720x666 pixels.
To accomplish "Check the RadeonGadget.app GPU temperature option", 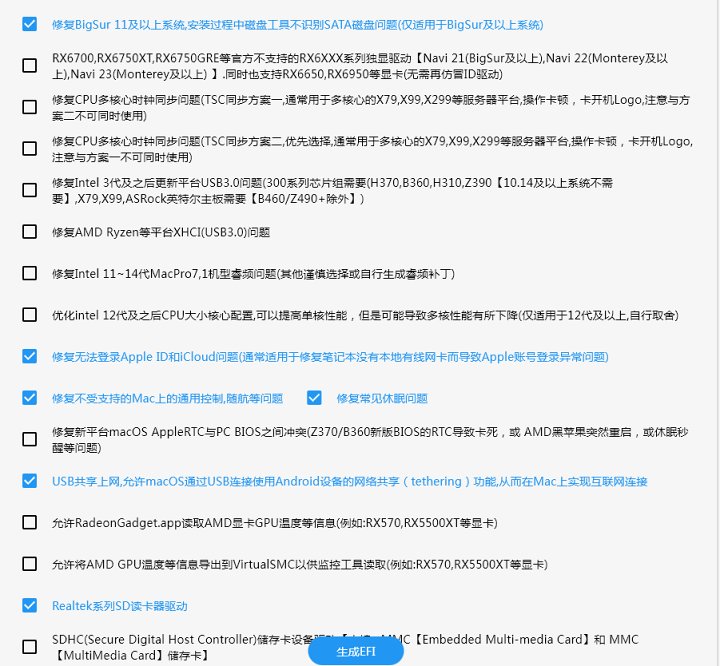I will 29,522.
